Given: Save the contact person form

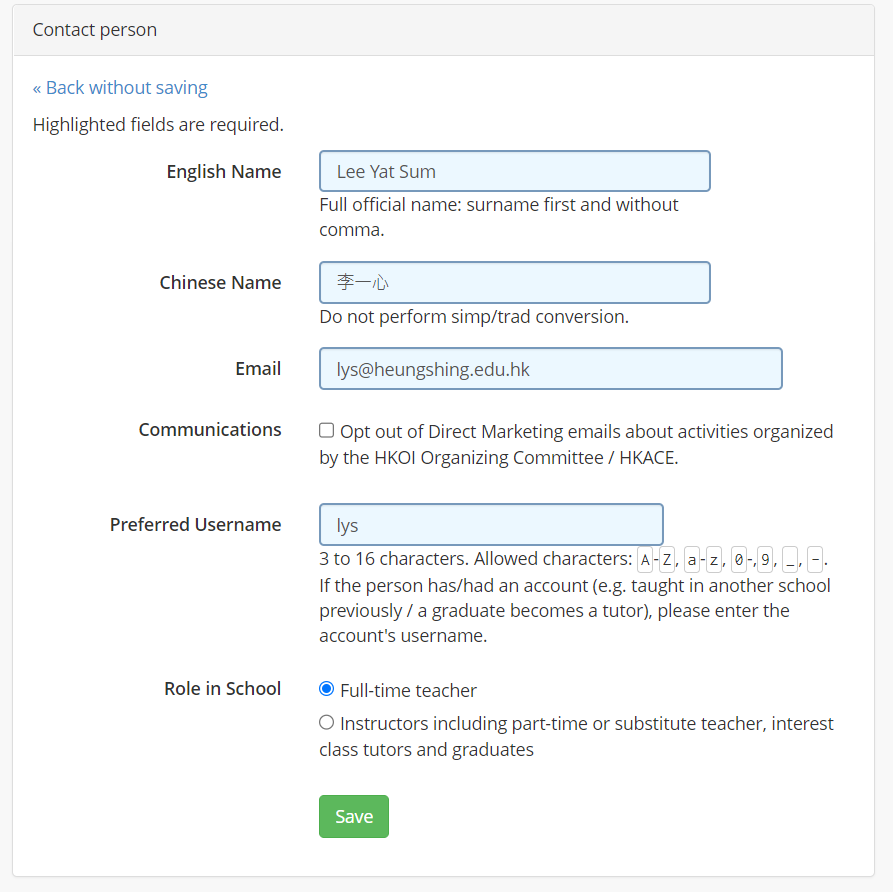Looking at the screenshot, I should [354, 816].
